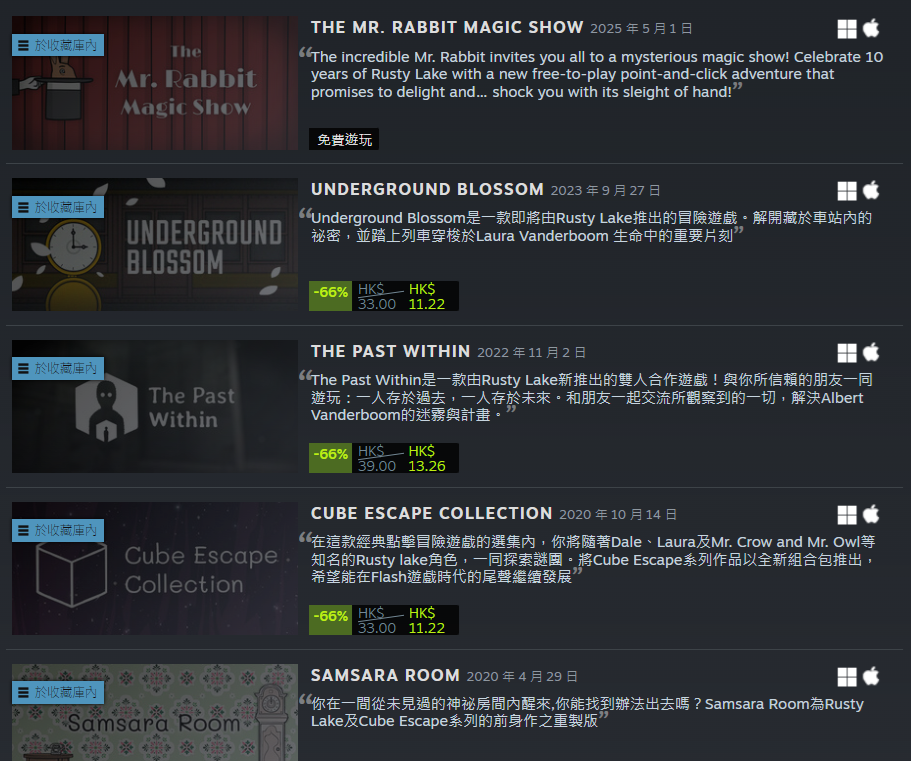Viewport: 911px width, 761px height.
Task: Open the Underground Blossom capsule image
Action: pyautogui.click(x=155, y=245)
